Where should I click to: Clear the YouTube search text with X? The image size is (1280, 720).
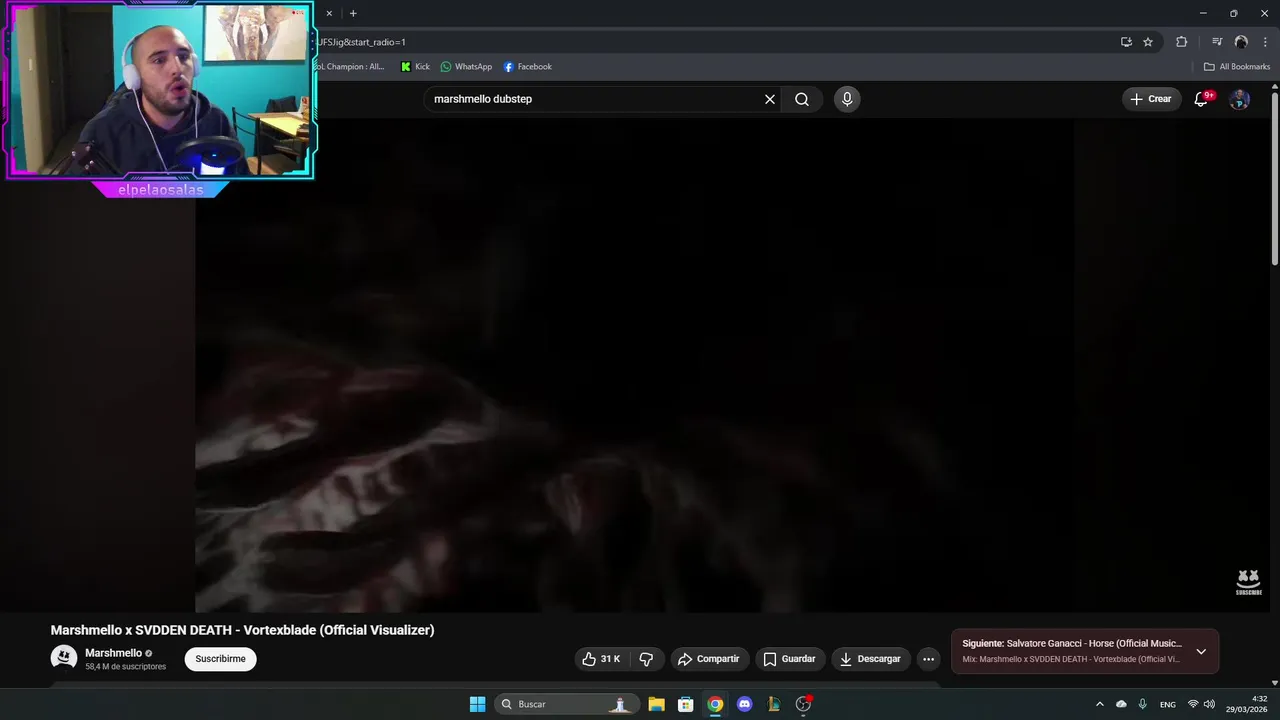(x=770, y=99)
